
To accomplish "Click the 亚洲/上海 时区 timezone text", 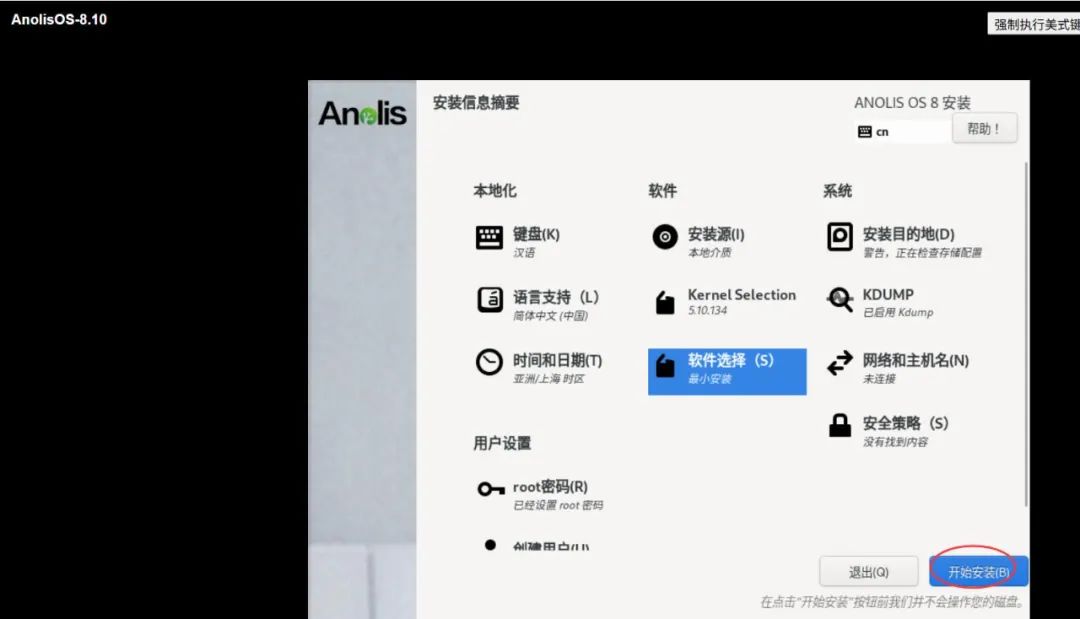I will tap(548, 379).
